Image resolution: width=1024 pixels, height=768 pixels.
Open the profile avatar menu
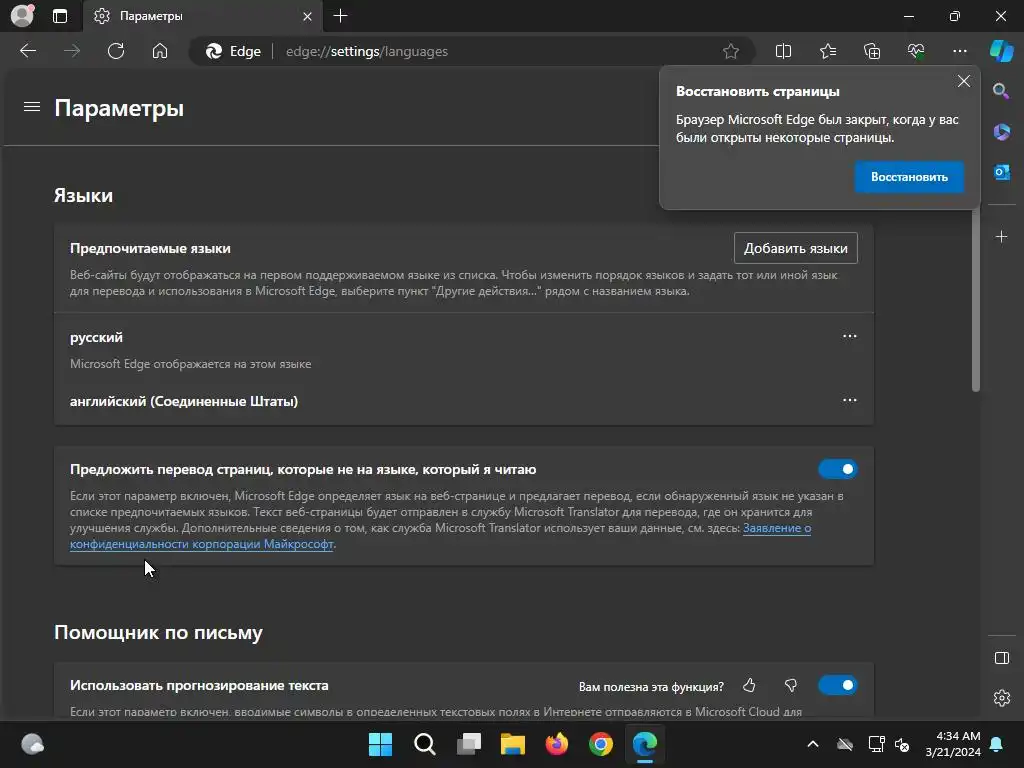22,16
